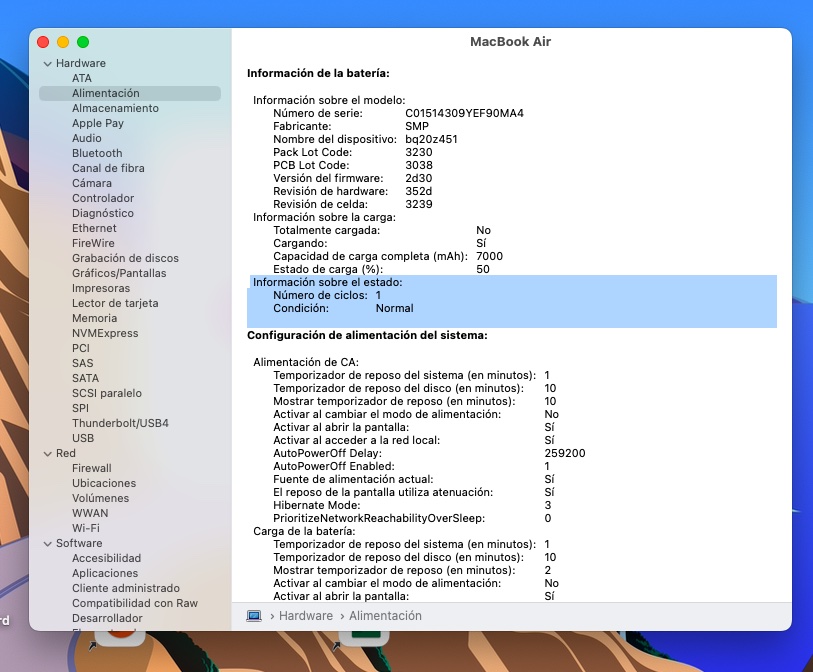The height and width of the screenshot is (672, 813).
Task: Collapse the Software category chevron
Action: point(47,544)
